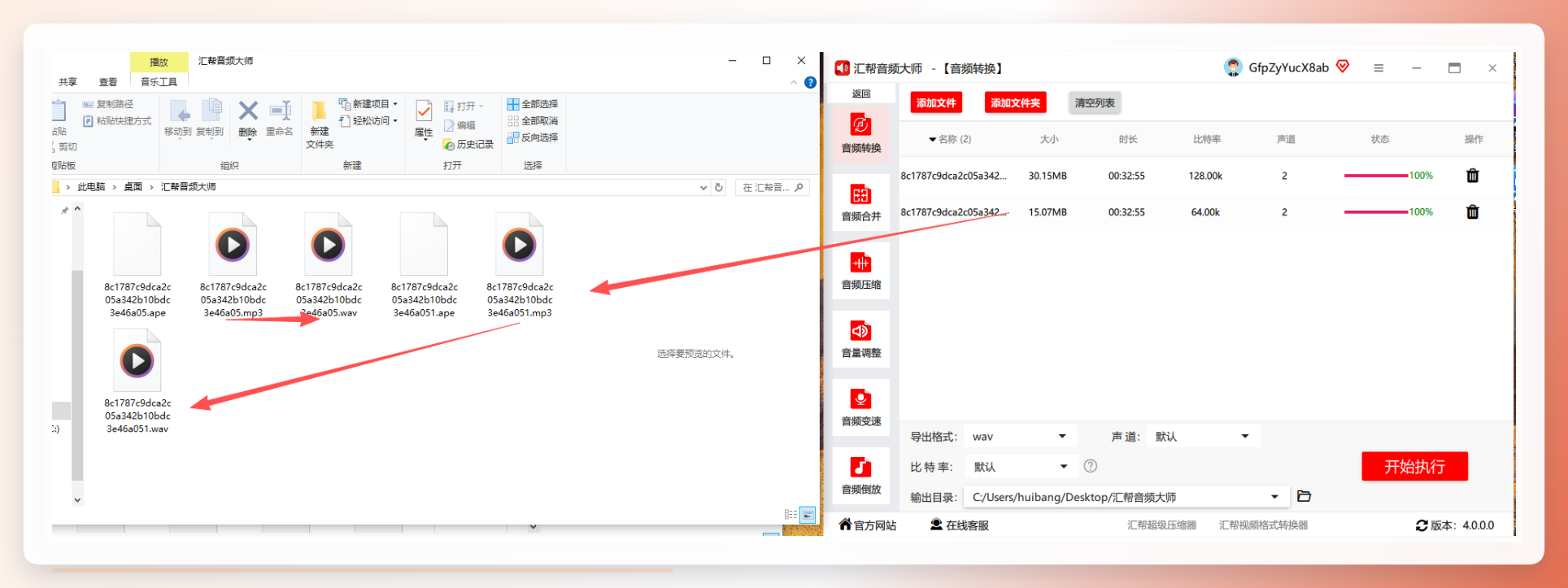Click progress bar of 128.00k row
Image resolution: width=1568 pixels, height=588 pixels.
coord(1376,176)
